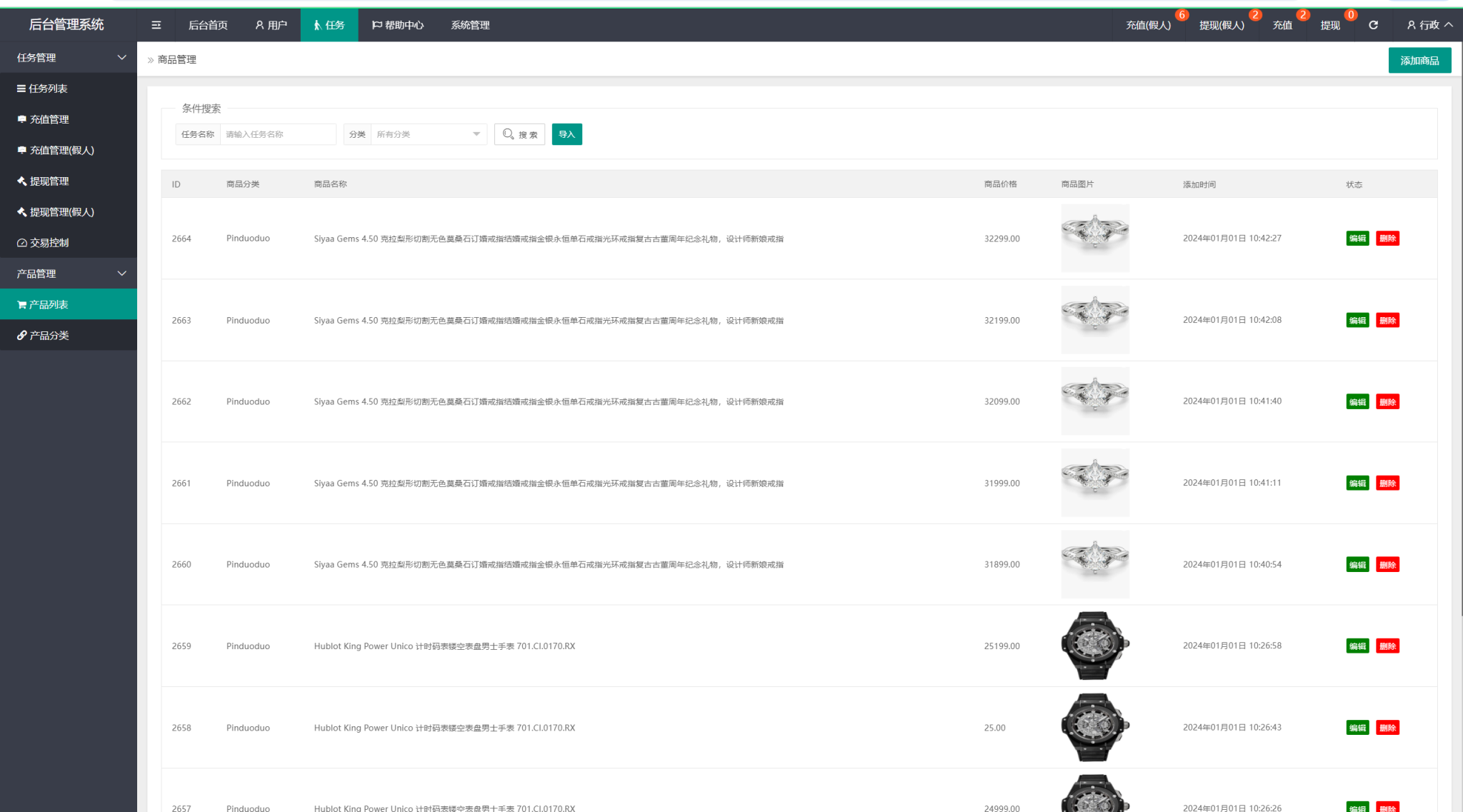Open 任务列表 in the sidebar
The width and height of the screenshot is (1463, 812).
click(x=48, y=89)
